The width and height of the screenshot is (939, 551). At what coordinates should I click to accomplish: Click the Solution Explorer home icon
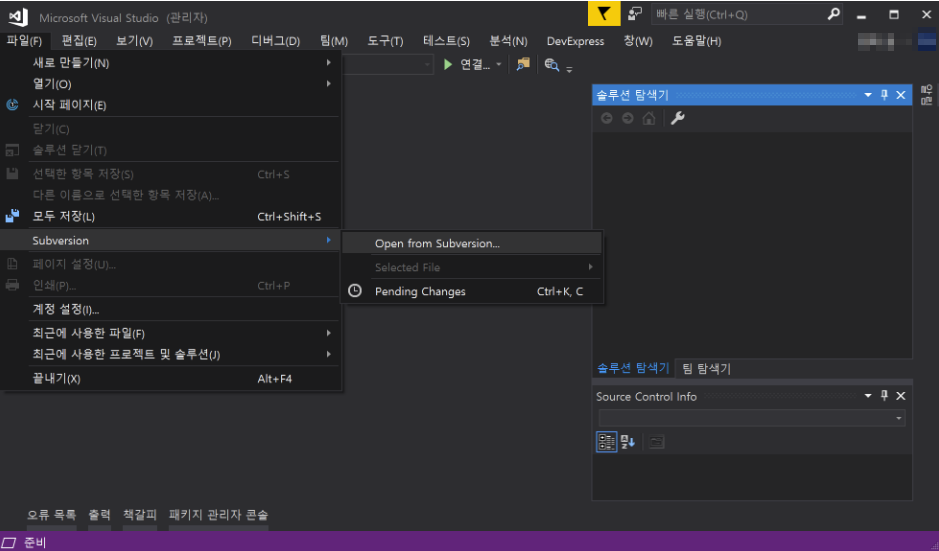[649, 118]
